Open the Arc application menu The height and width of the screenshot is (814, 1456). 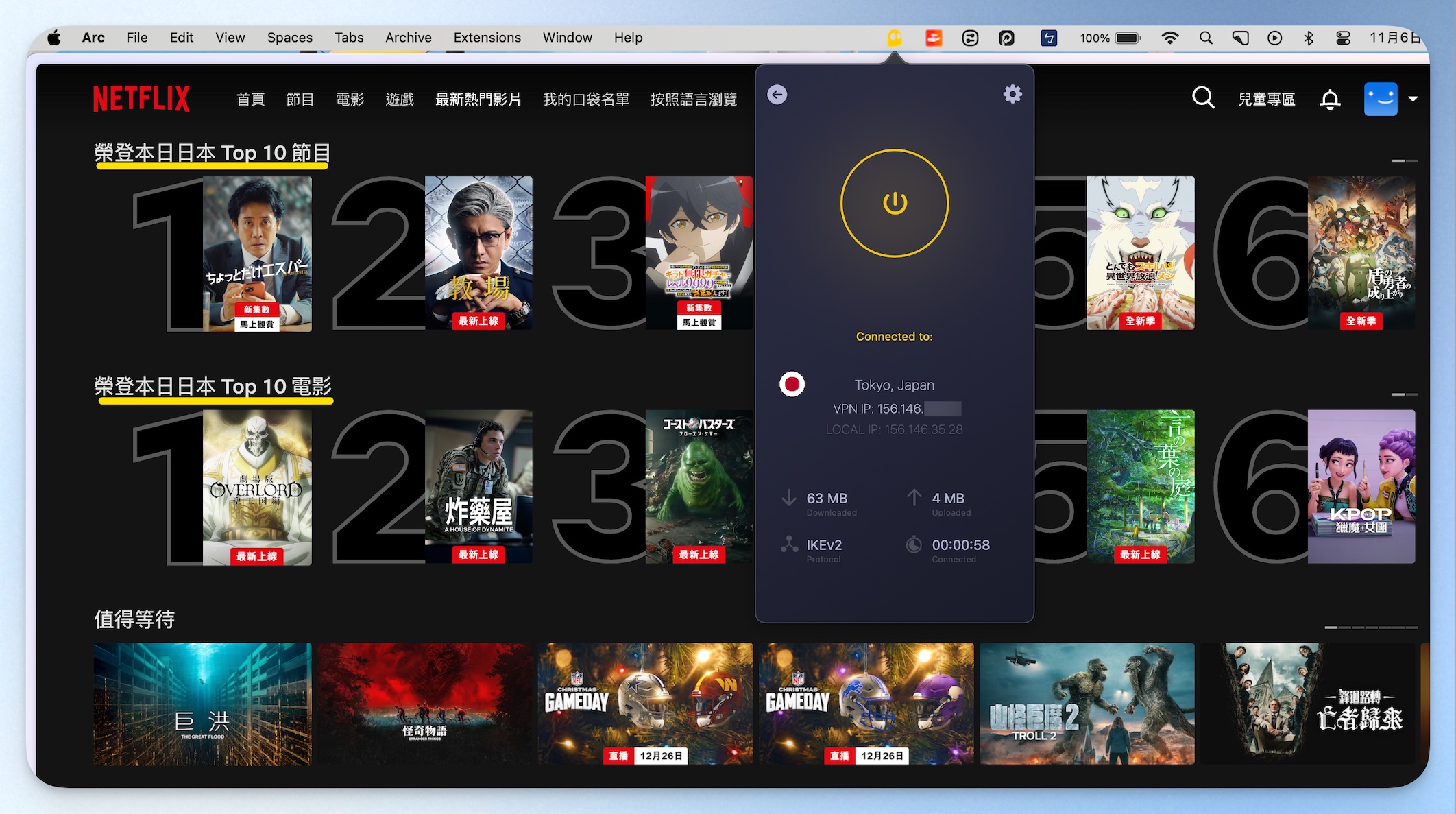[93, 38]
